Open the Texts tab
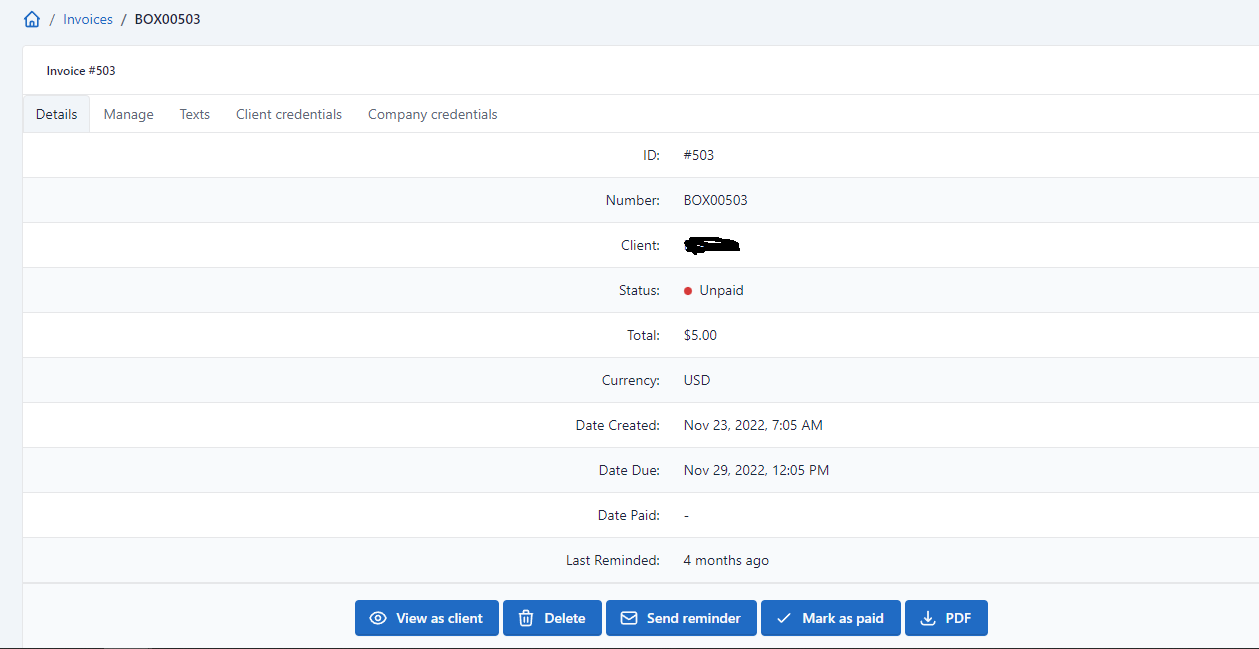The image size is (1259, 649). [194, 113]
